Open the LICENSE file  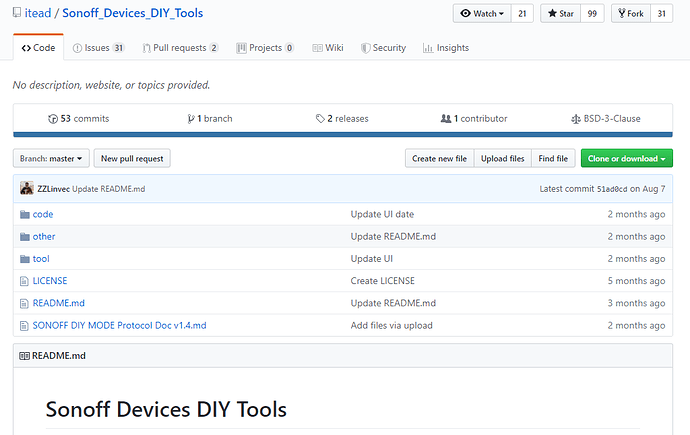(x=50, y=281)
